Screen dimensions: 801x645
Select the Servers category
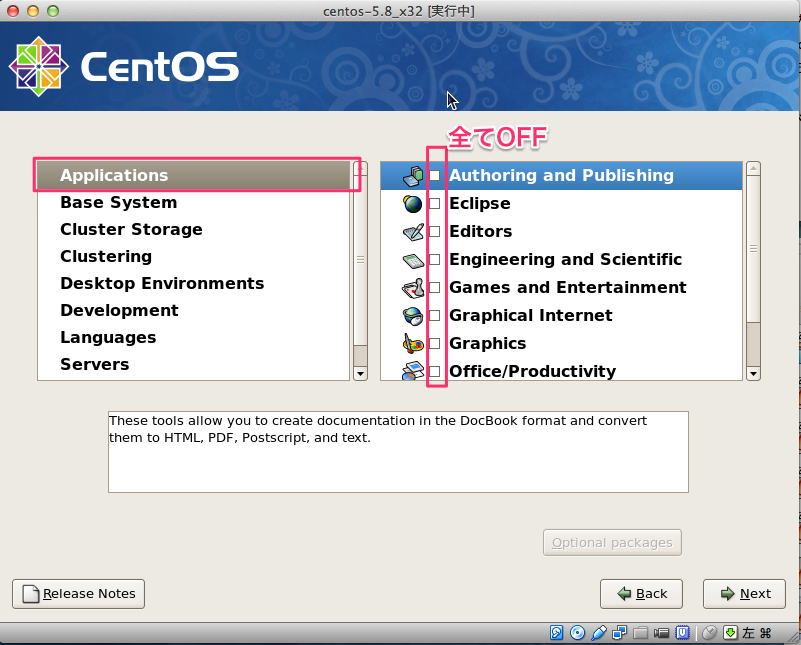click(94, 364)
